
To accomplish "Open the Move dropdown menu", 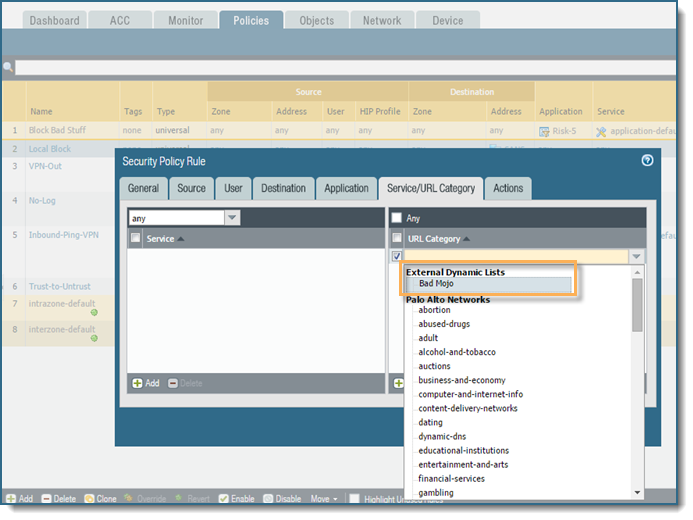I will tap(324, 499).
